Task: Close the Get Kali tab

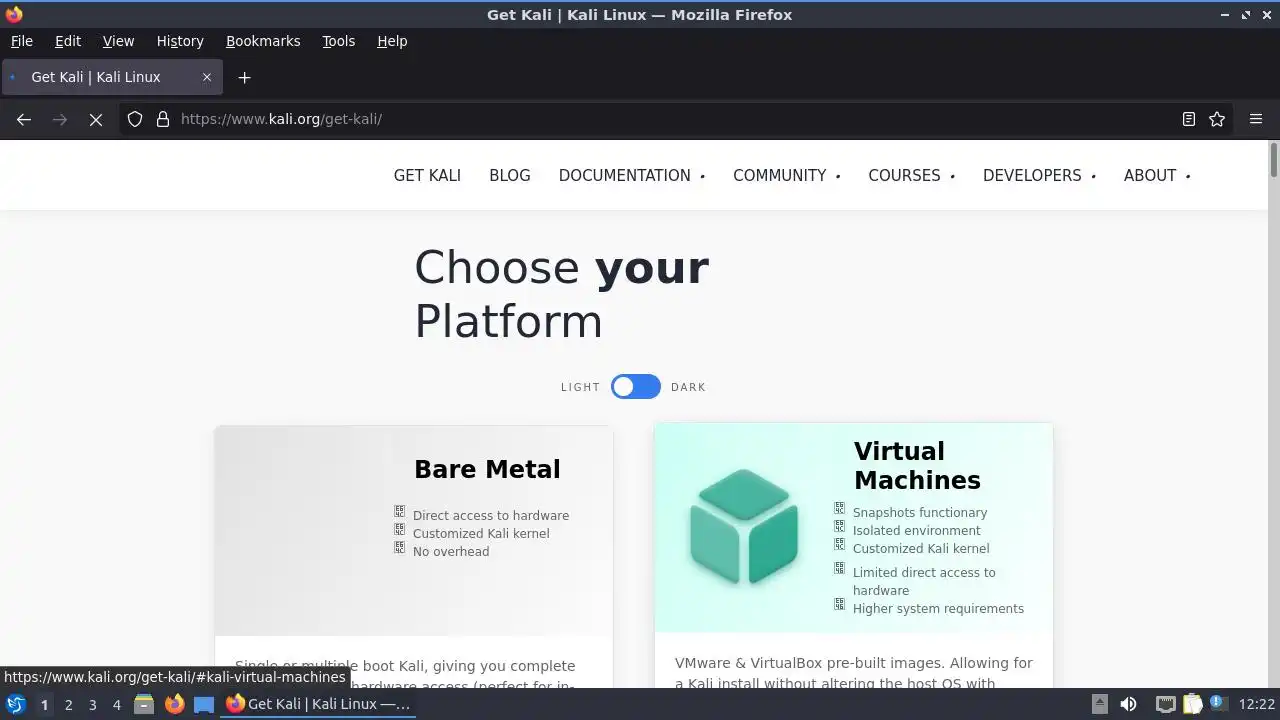Action: 207,77
